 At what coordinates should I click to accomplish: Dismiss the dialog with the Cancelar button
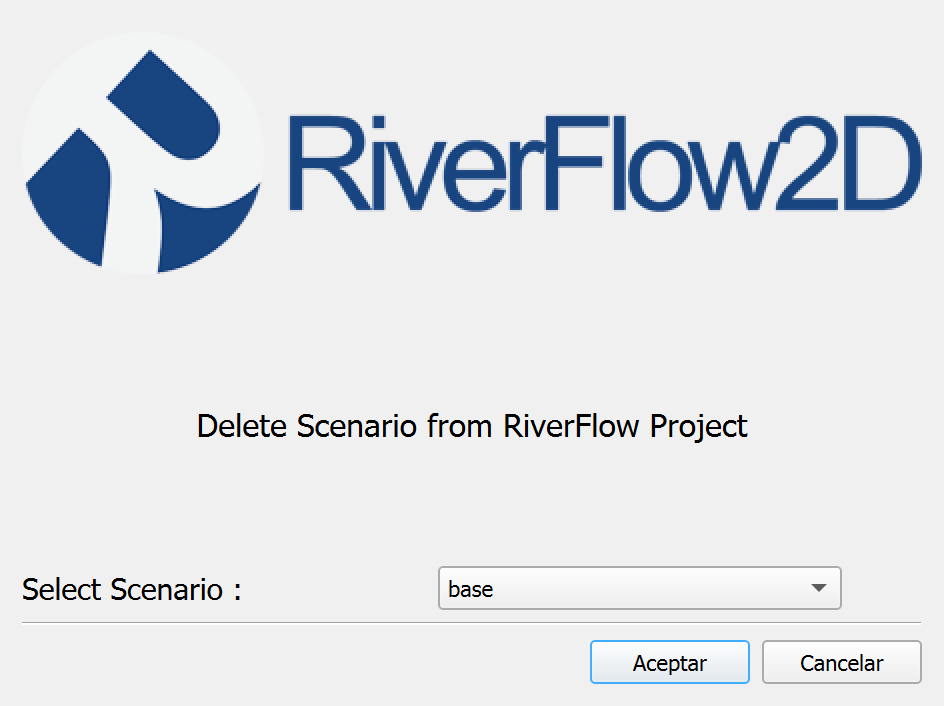(842, 662)
